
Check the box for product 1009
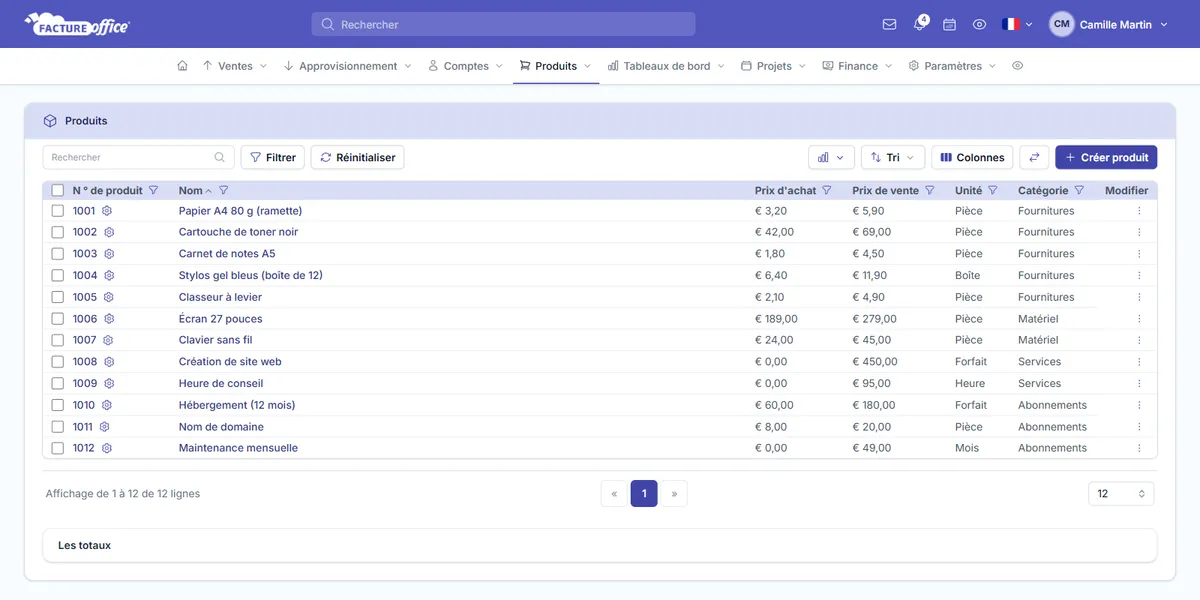(58, 383)
